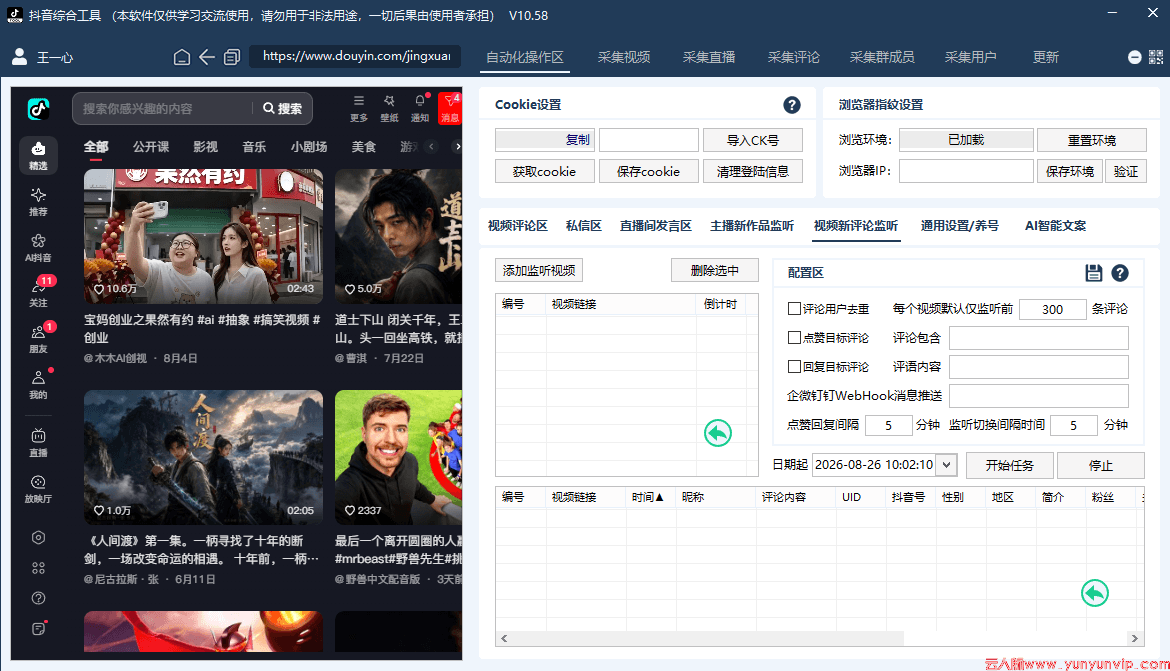Image resolution: width=1170 pixels, height=671 pixels.
Task: Open 放映厅 in the Douyin sidebar
Action: 38,489
